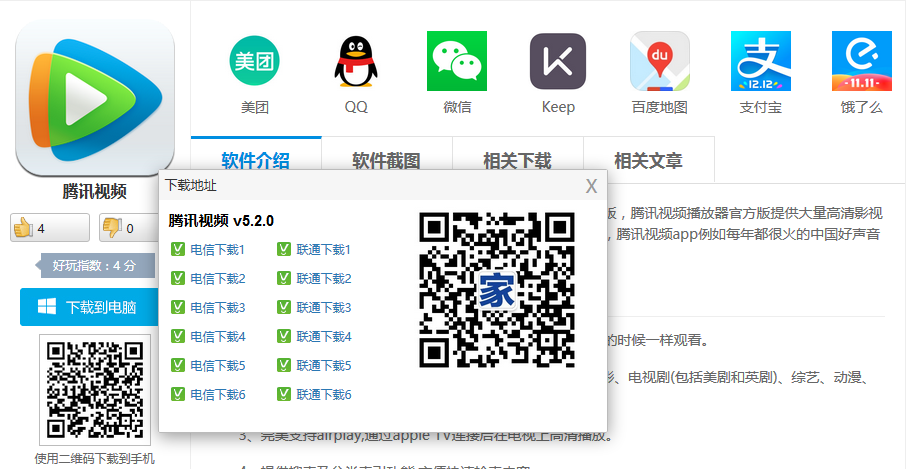Screen dimensions: 906x469
Task: Click the thumbs-up like icon
Action: [x=24, y=228]
